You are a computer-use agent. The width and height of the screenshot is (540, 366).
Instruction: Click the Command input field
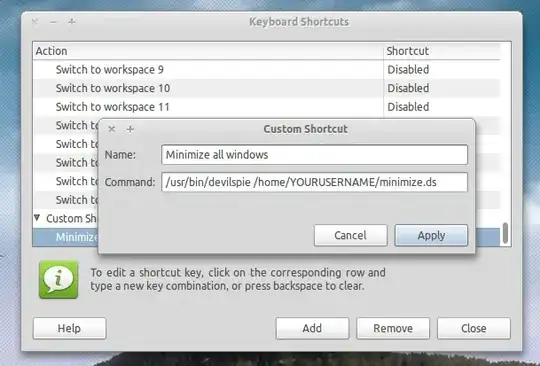[x=314, y=182]
